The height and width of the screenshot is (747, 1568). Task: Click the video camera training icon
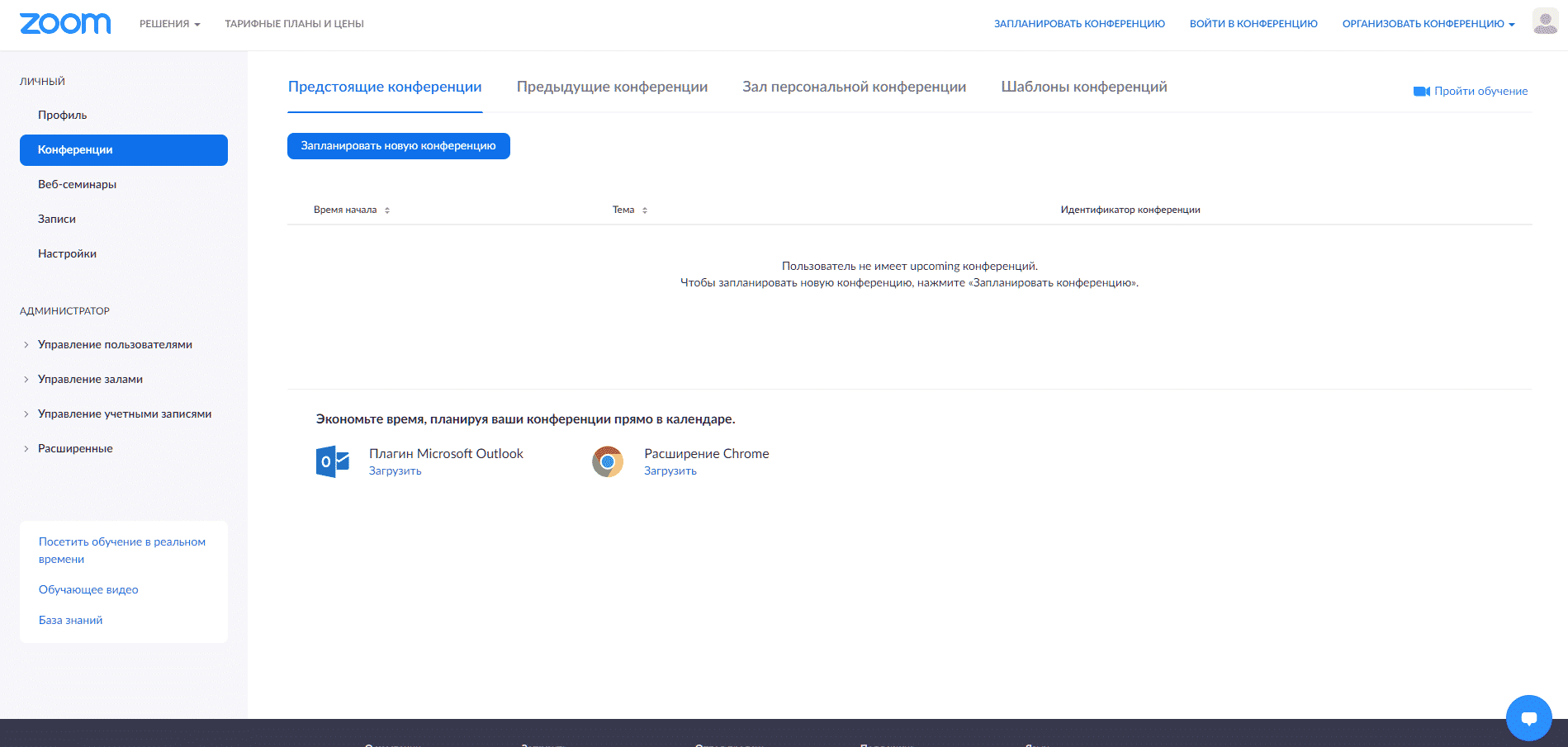(x=1421, y=92)
